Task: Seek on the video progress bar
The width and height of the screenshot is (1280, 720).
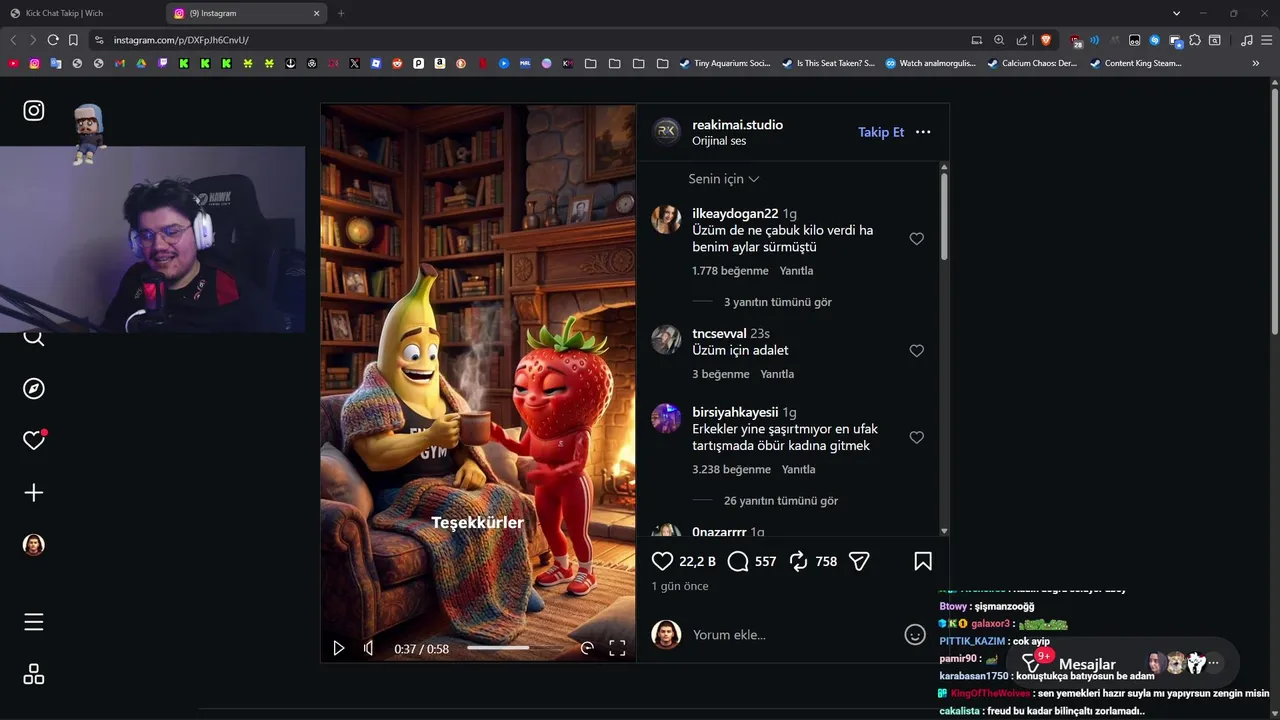Action: point(515,648)
